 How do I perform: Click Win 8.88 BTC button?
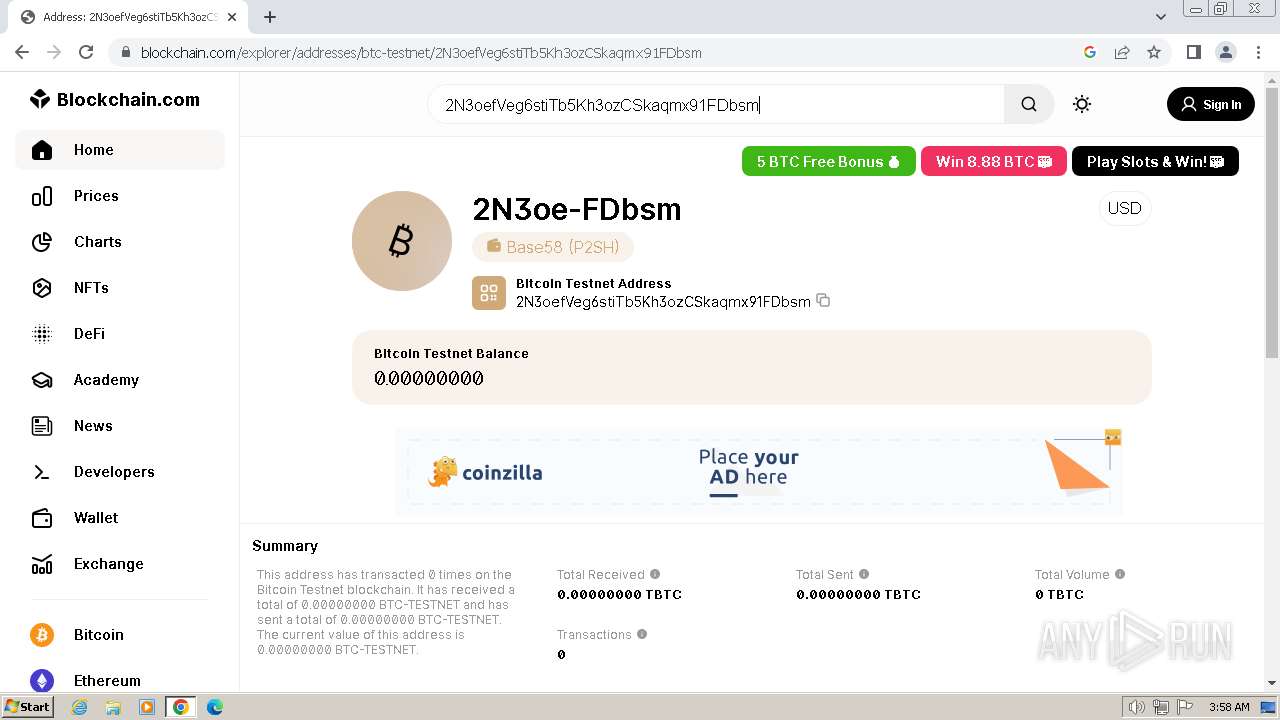994,161
